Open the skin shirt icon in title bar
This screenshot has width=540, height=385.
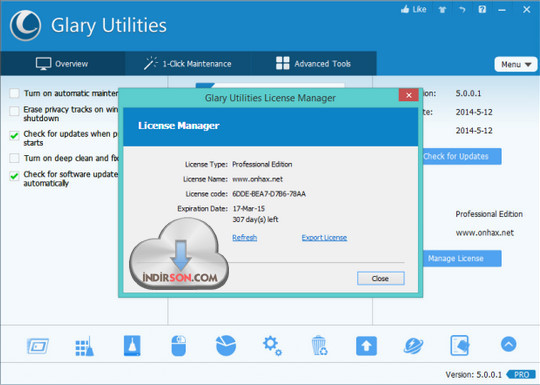pyautogui.click(x=442, y=10)
